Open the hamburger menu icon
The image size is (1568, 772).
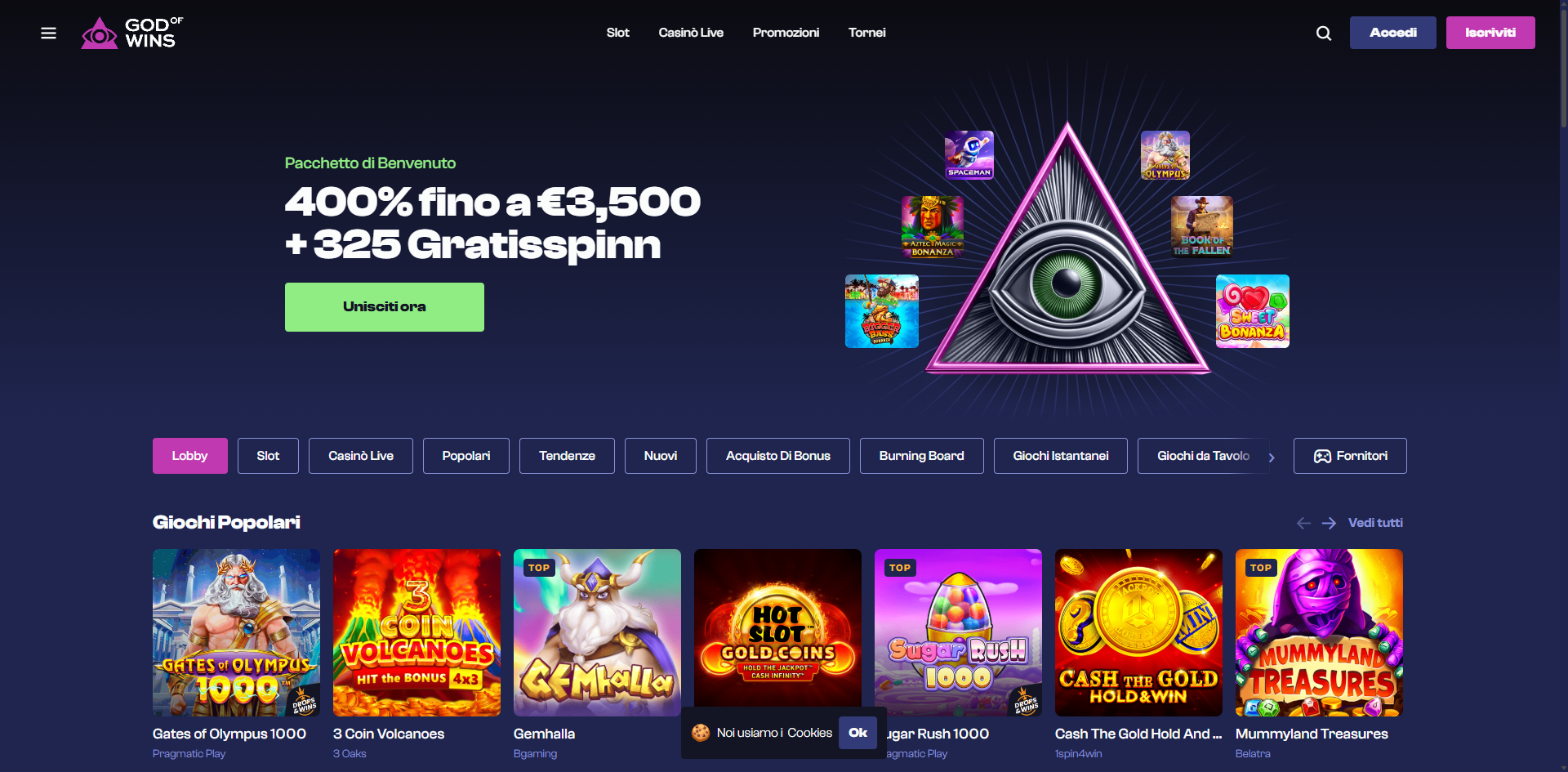(49, 33)
